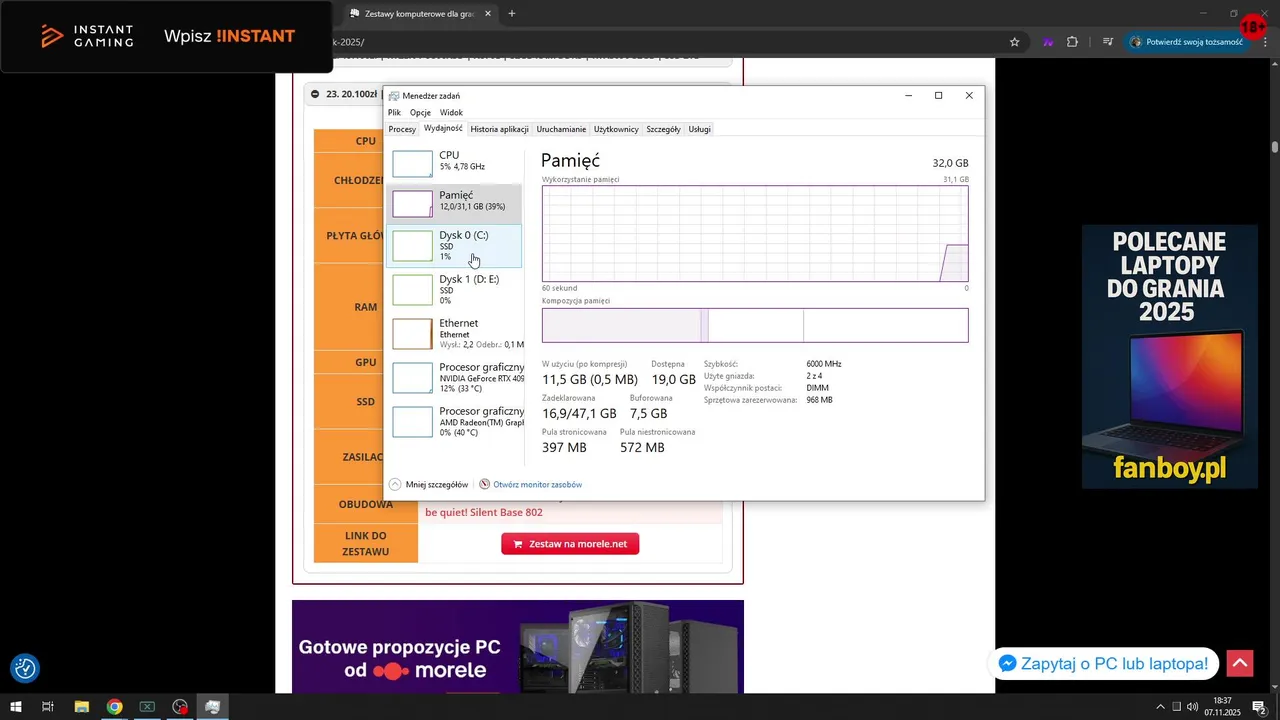Switch to Szczegóły tab
The height and width of the screenshot is (720, 1280).
(663, 129)
